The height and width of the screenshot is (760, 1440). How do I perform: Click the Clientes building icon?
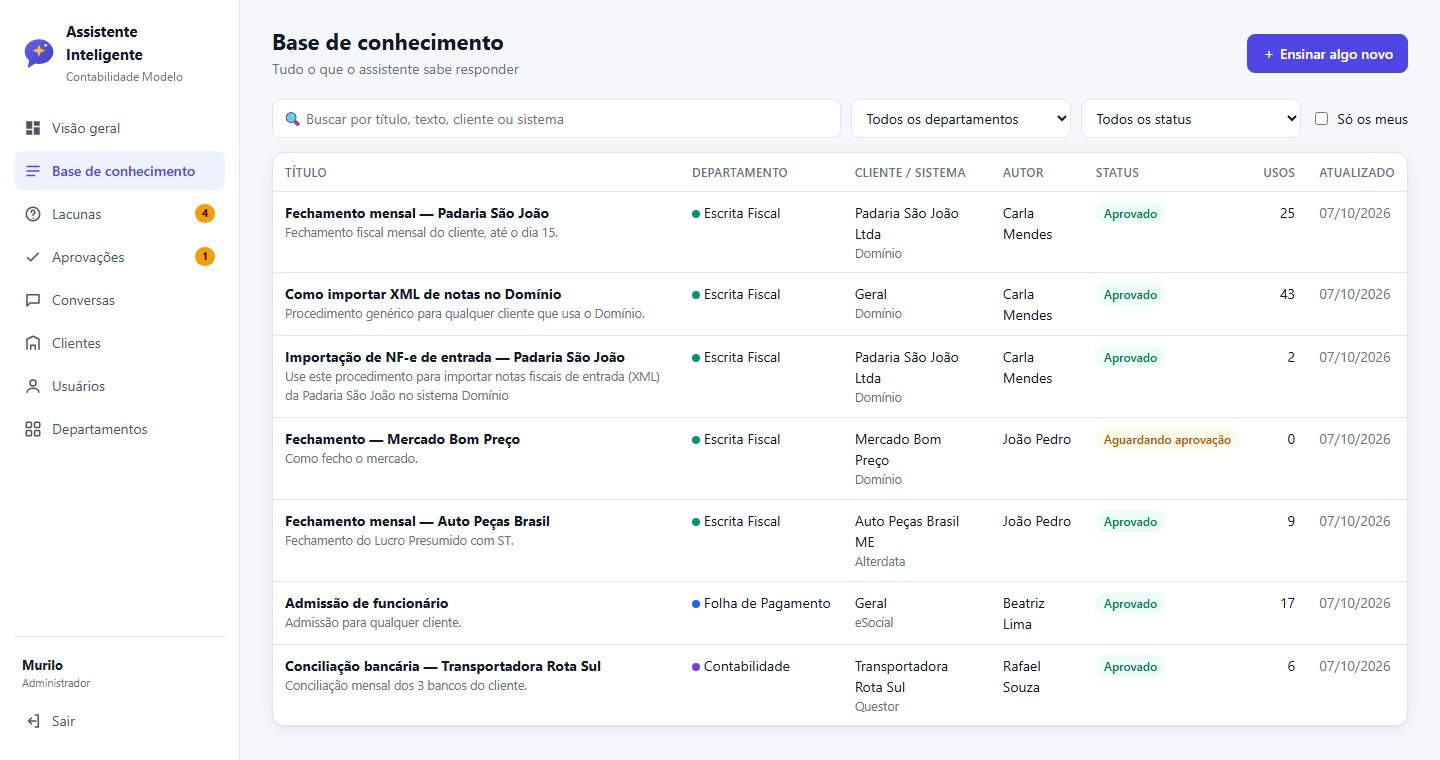pyautogui.click(x=33, y=343)
